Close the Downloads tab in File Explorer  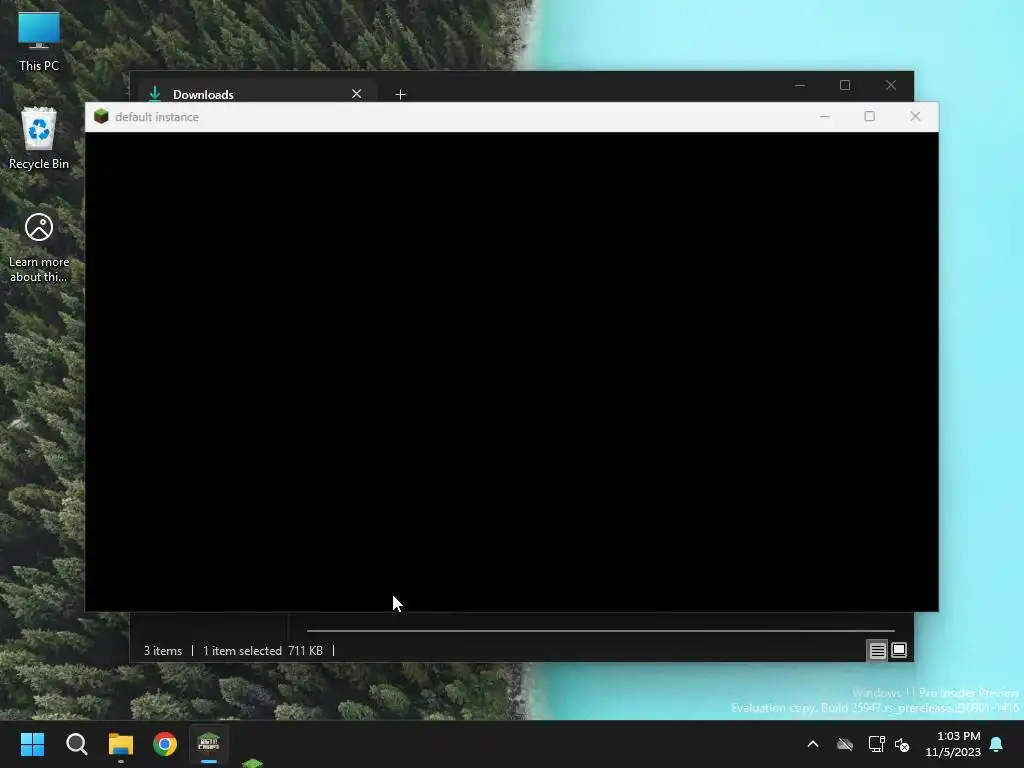(357, 94)
